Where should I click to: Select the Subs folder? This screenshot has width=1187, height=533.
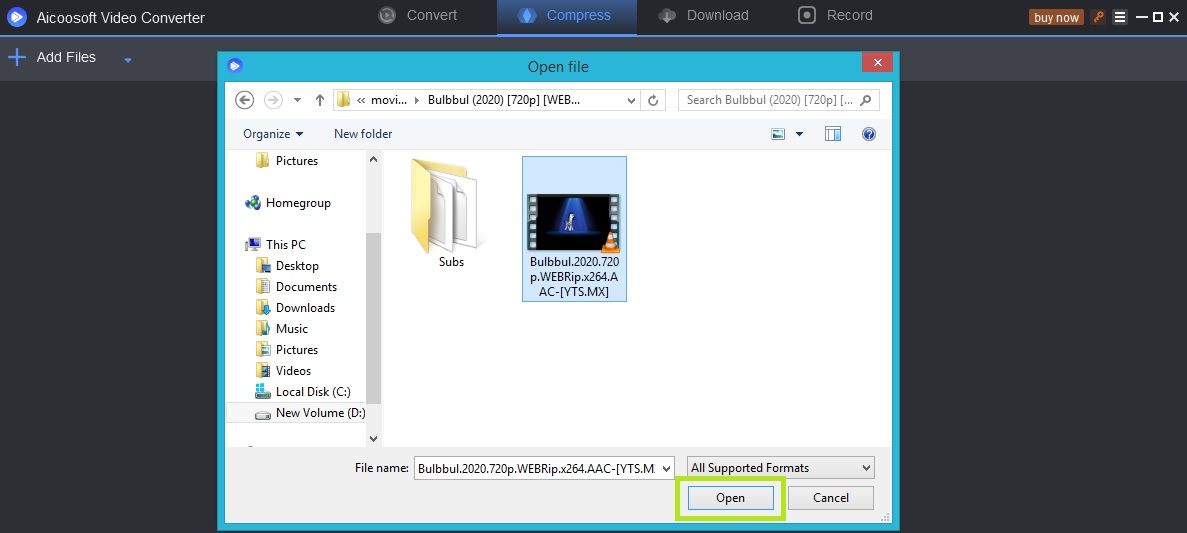click(451, 214)
